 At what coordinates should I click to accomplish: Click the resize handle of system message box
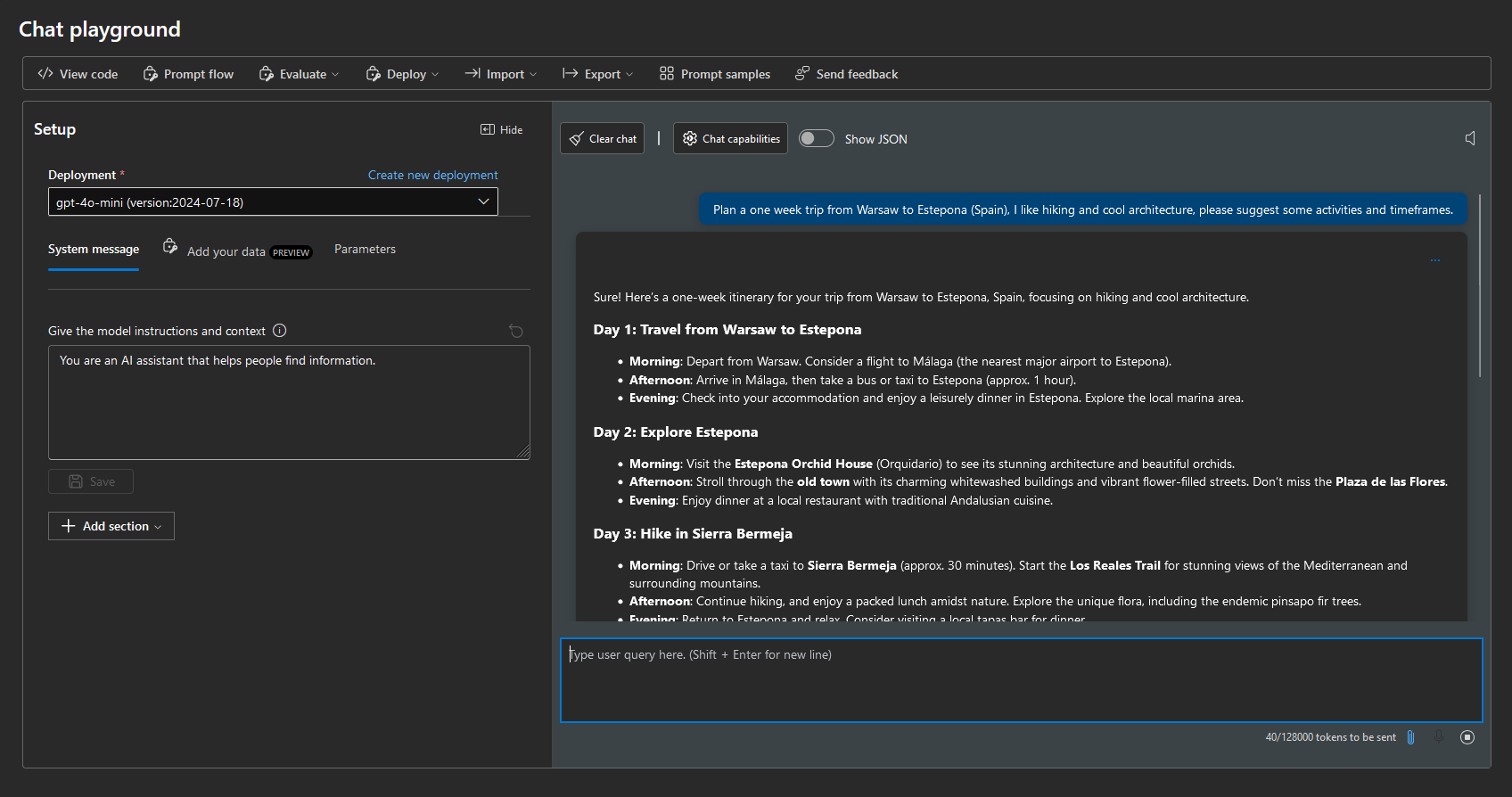tap(523, 452)
